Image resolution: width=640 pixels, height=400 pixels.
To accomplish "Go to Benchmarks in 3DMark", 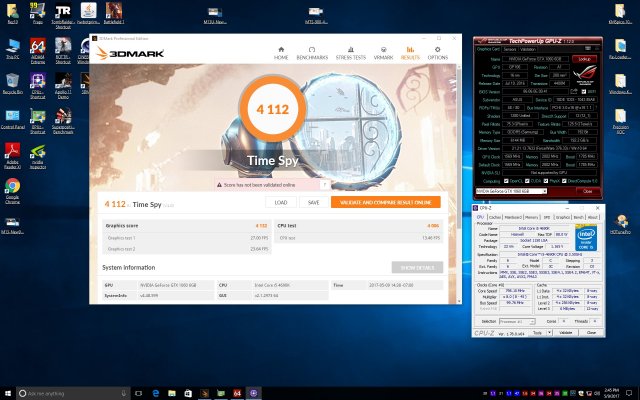I will tap(312, 52).
